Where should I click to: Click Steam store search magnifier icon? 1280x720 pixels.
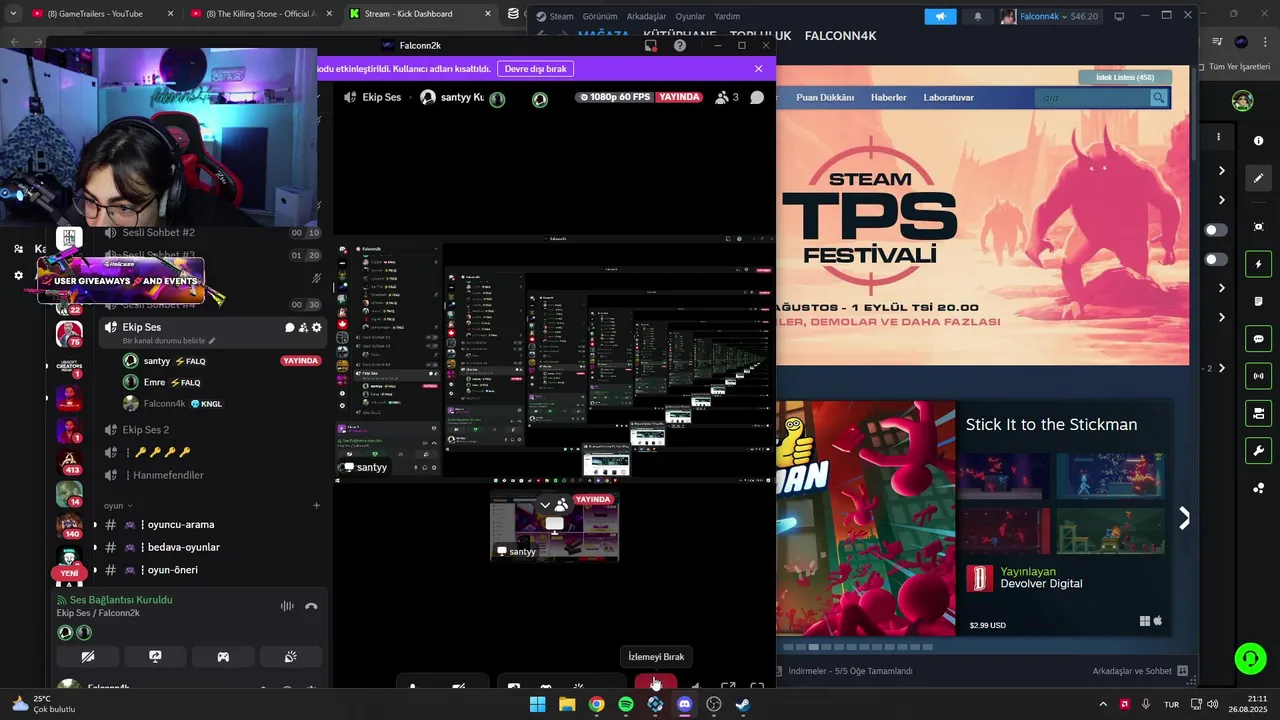(1158, 97)
